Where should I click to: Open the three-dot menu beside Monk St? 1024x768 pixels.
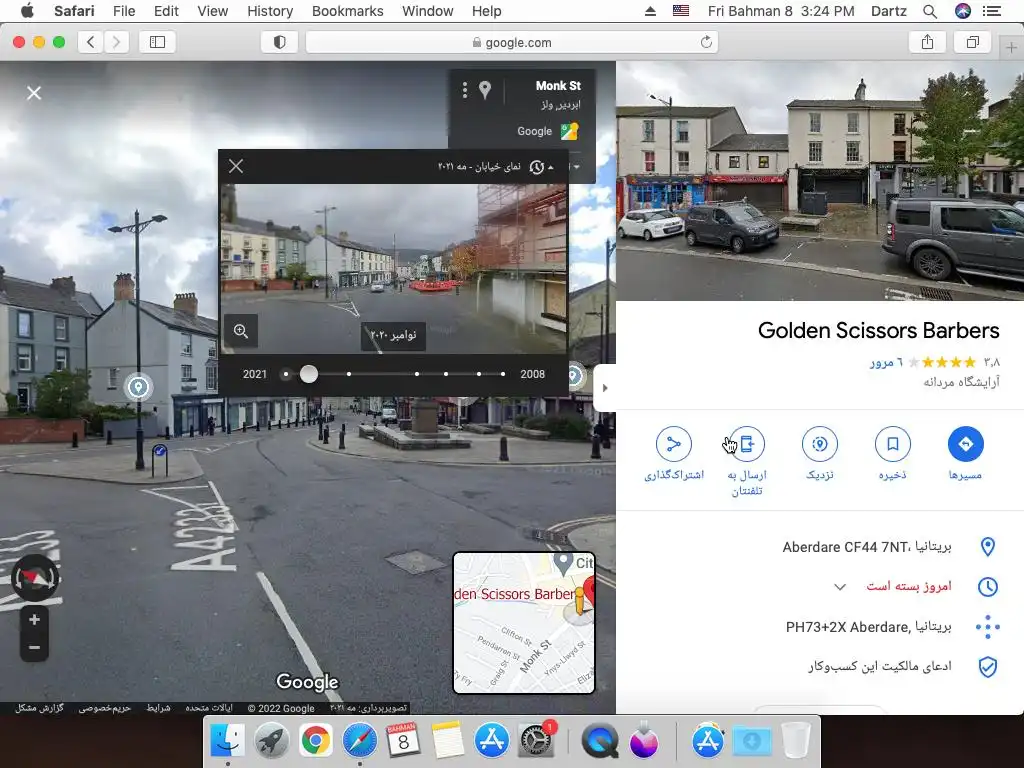464,89
